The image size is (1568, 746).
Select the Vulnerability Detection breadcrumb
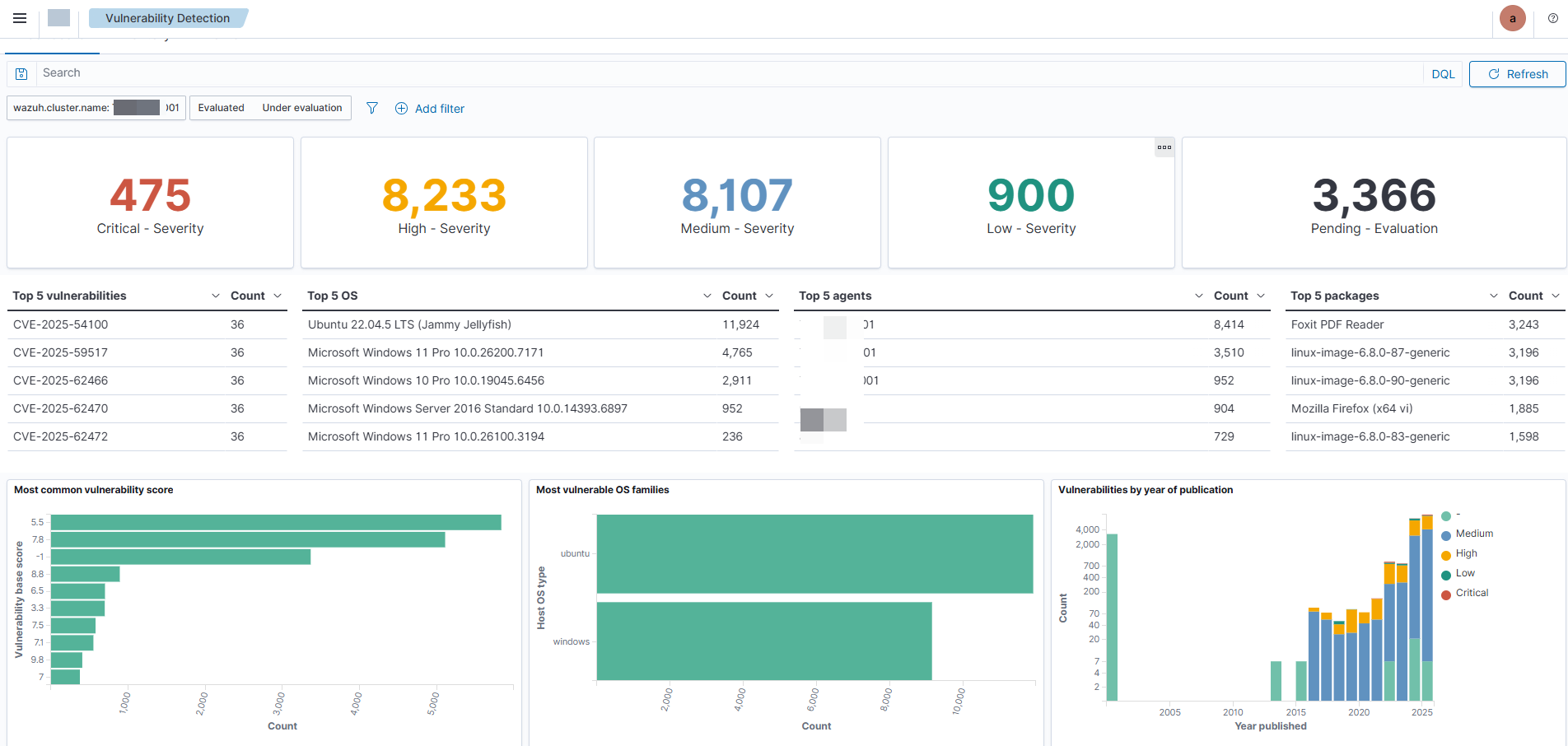coord(167,18)
